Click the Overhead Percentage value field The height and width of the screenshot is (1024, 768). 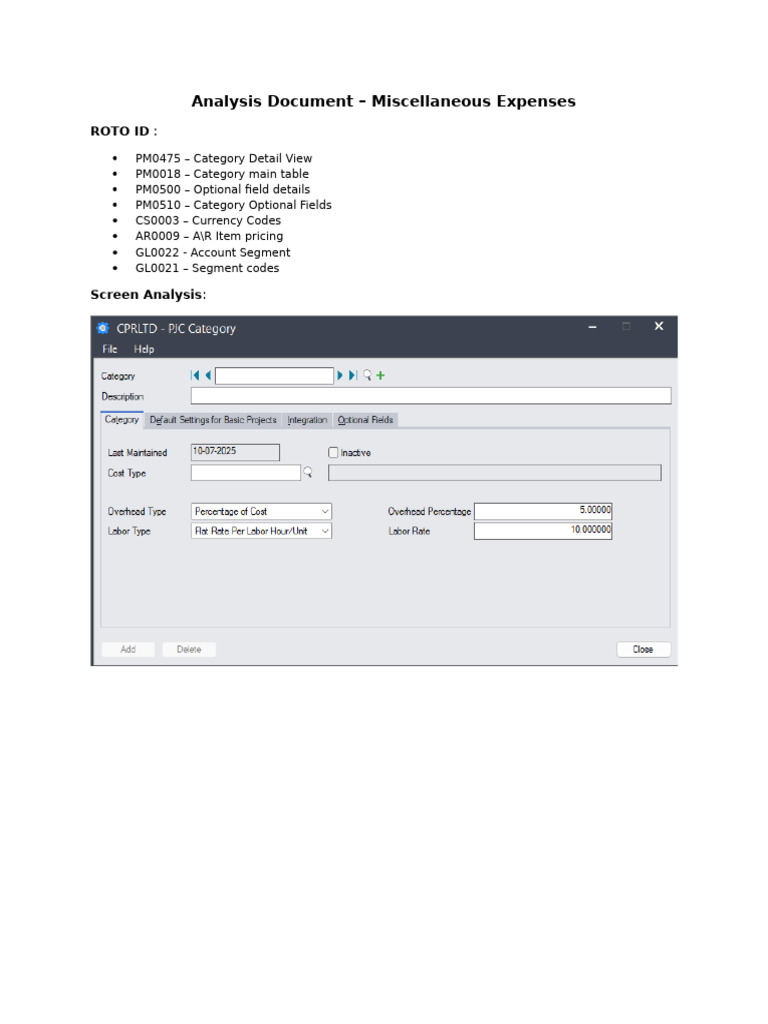[x=543, y=511]
